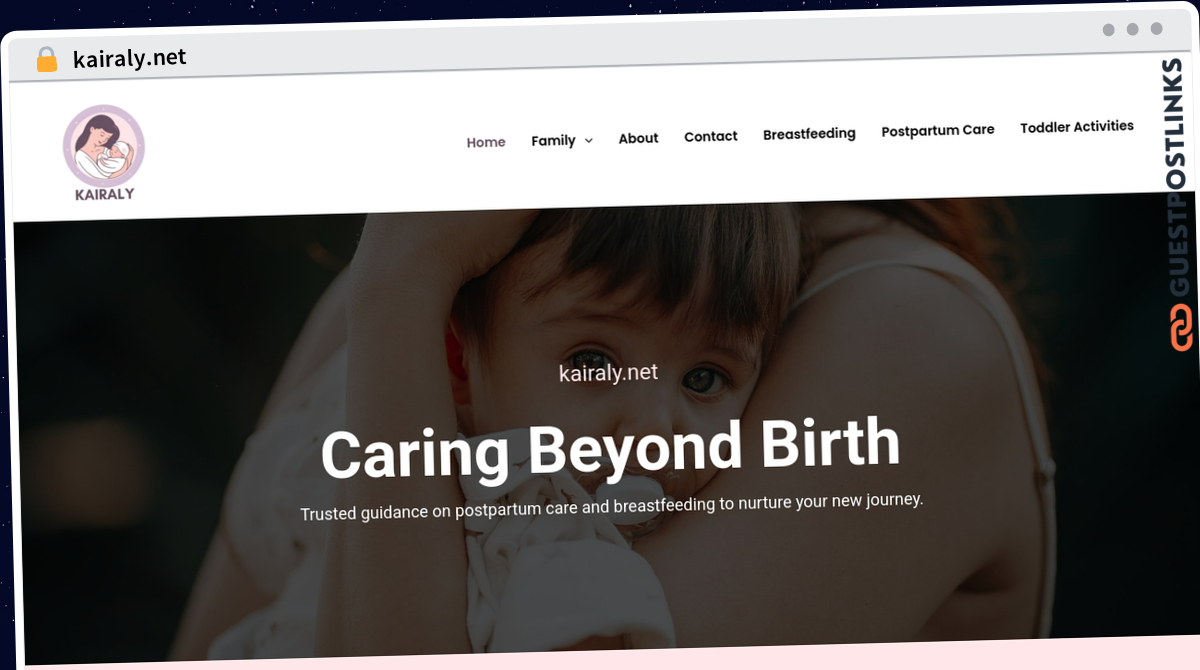Open the Home menu item

486,142
